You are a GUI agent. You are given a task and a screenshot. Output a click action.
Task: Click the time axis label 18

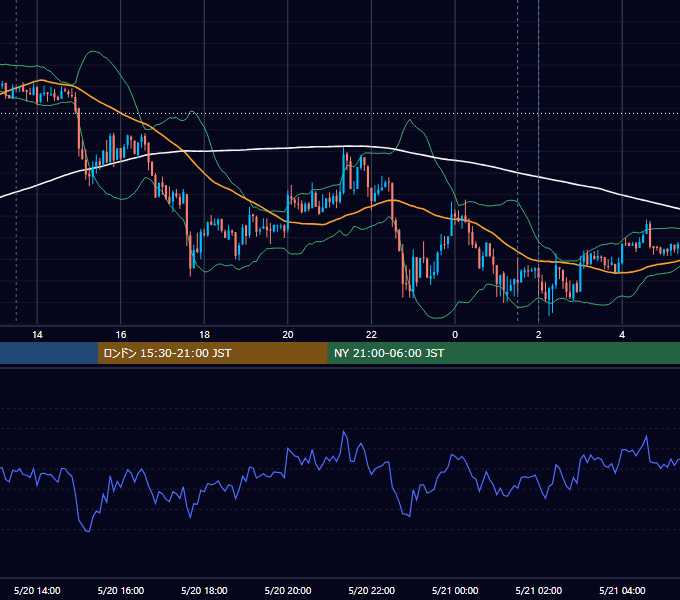pos(204,335)
